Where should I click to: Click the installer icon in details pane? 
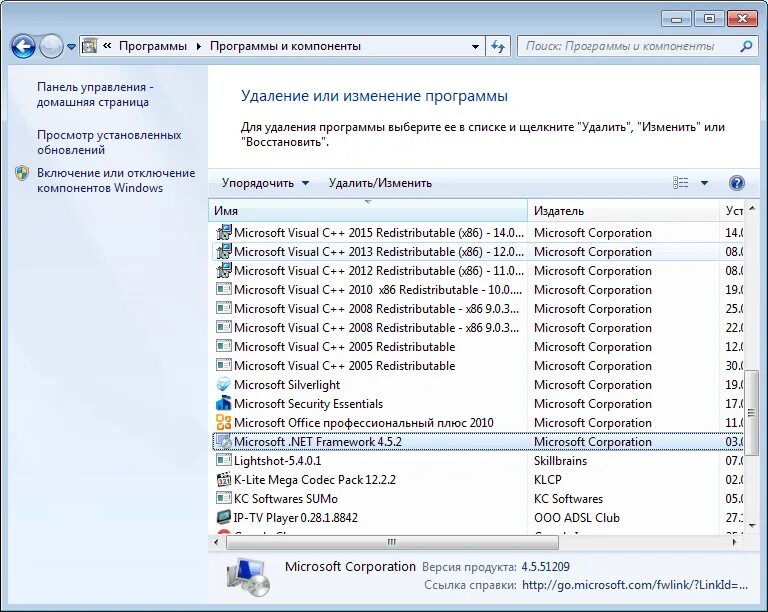[248, 577]
